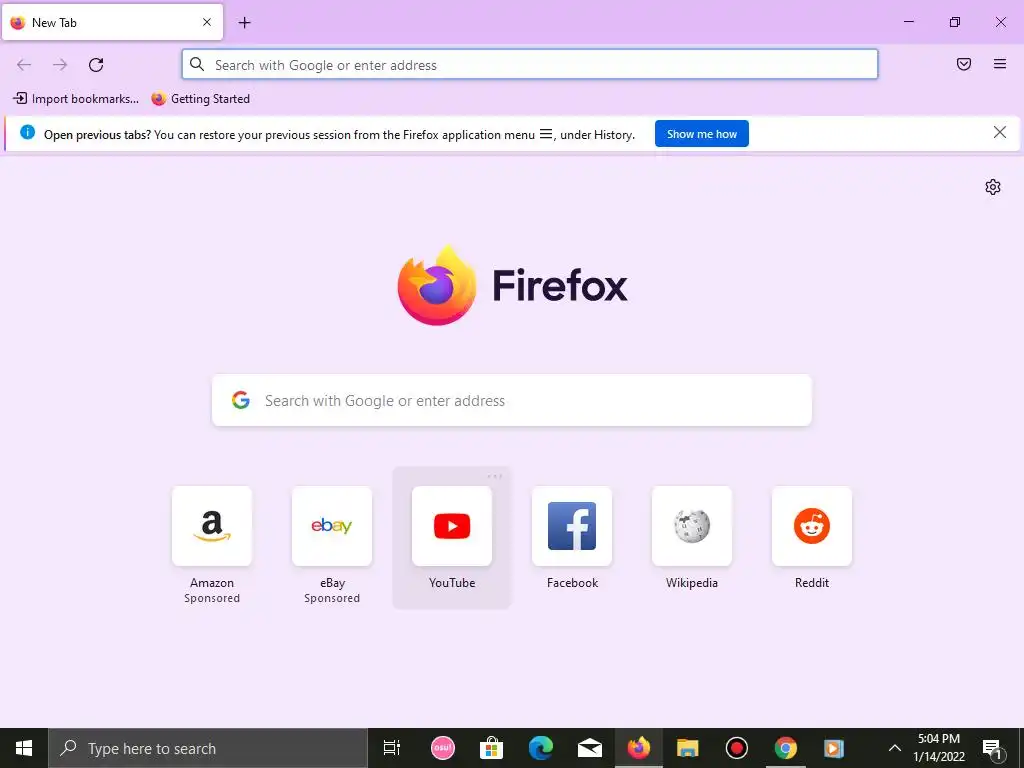Open the Wikipedia shortcut tile
1024x768 pixels.
[692, 526]
